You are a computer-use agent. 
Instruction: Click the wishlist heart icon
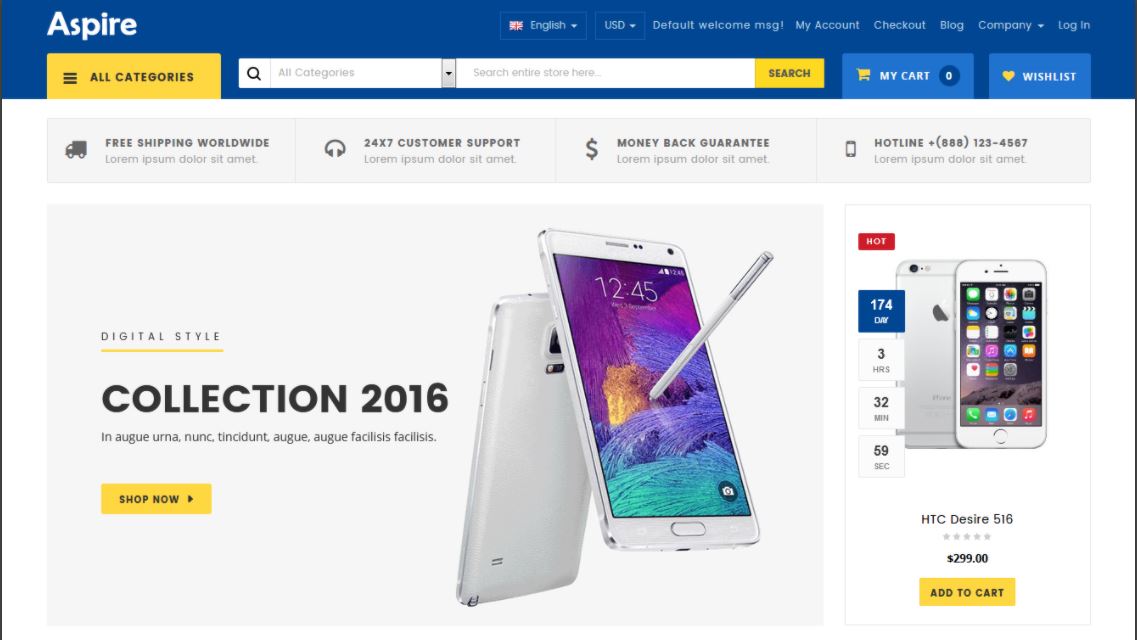1008,75
